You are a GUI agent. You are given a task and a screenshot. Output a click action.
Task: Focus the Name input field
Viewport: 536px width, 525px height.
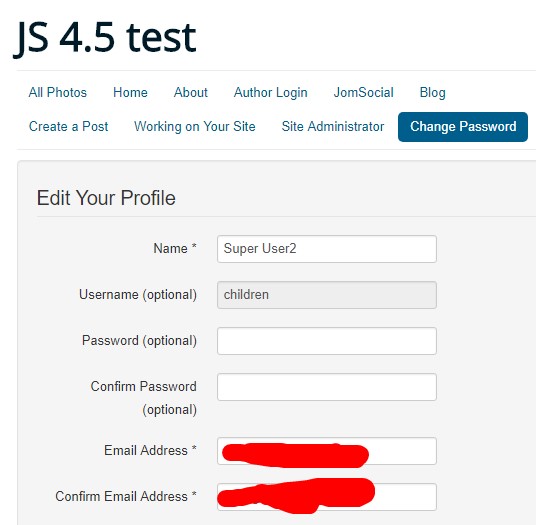tap(327, 249)
